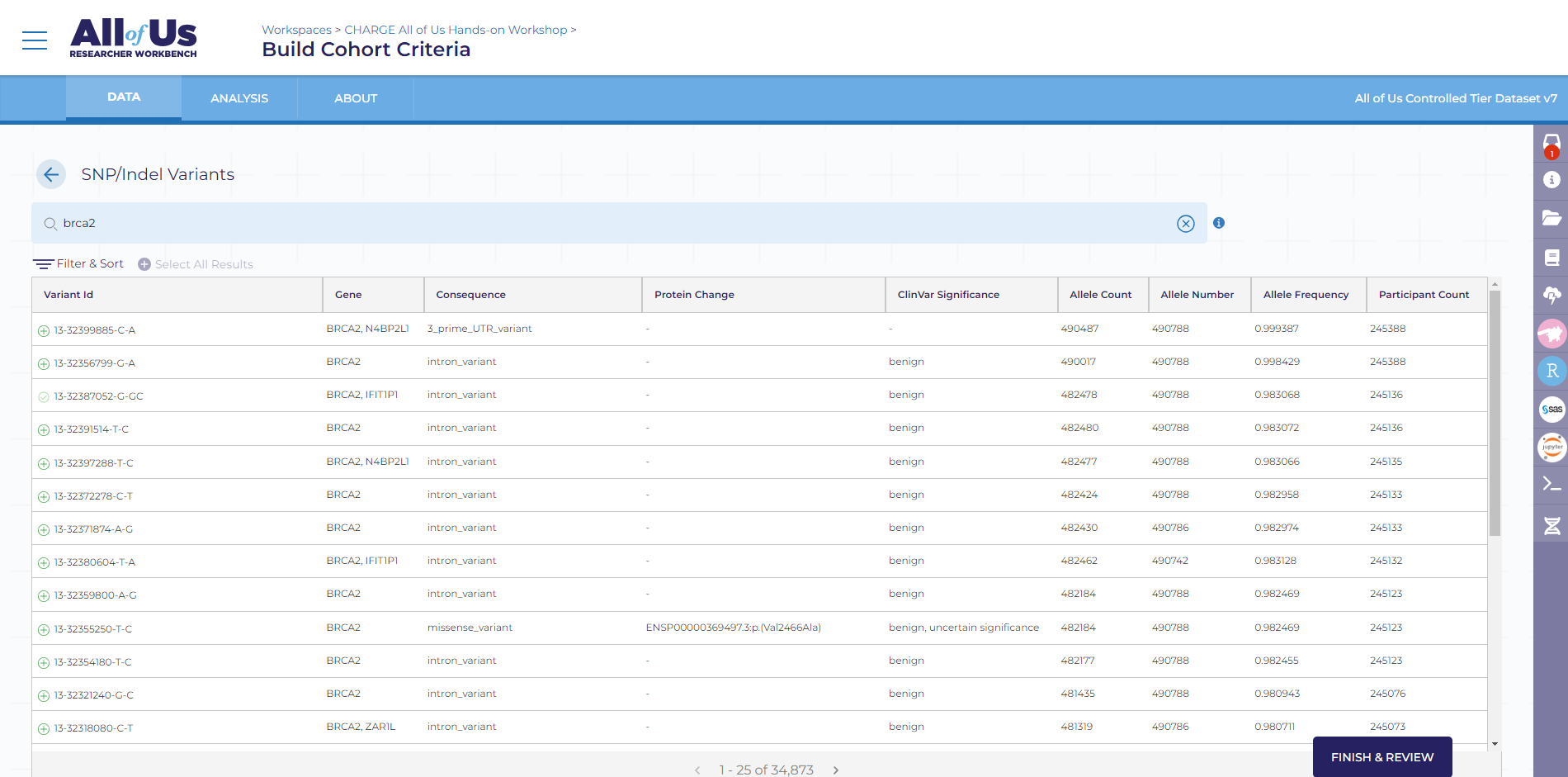Image resolution: width=1568 pixels, height=777 pixels.
Task: Toggle the selected variant 13-32387052-G-GC checkmark
Action: [x=44, y=396]
